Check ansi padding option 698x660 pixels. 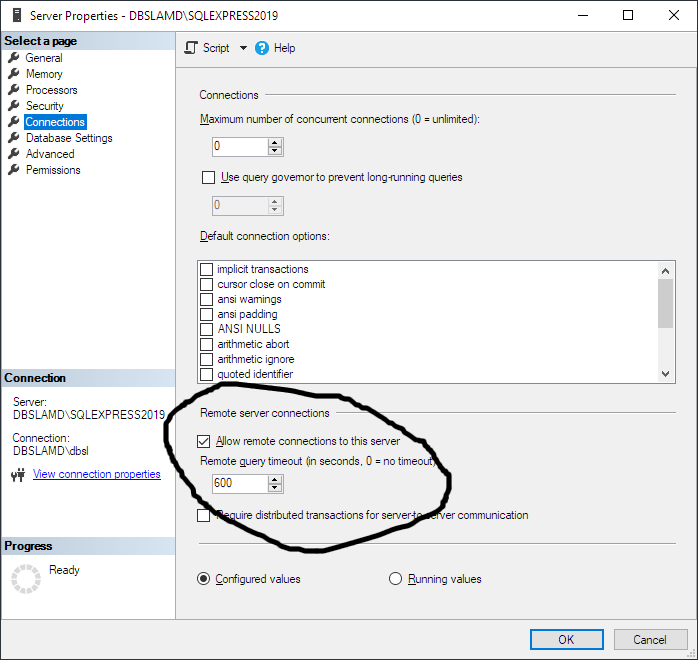point(206,315)
